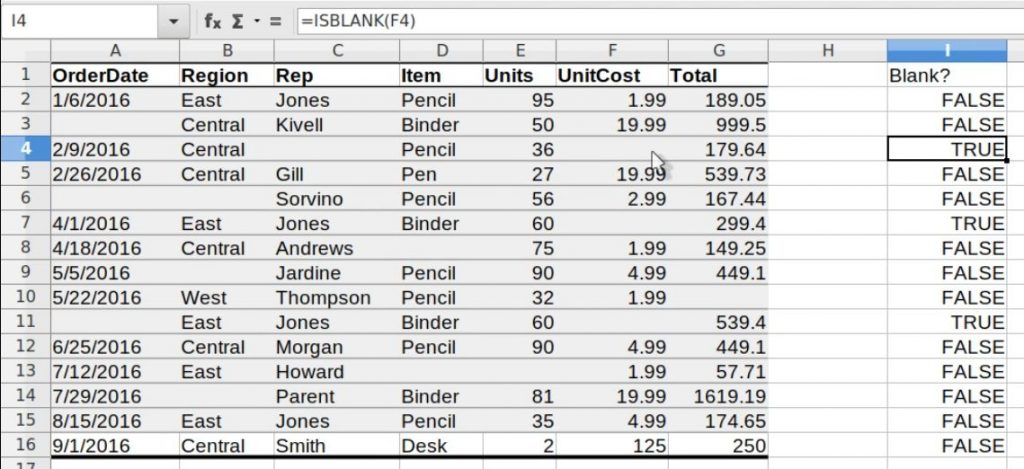The image size is (1024, 469).
Task: Select the TRUE cell in row 11
Action: tap(946, 322)
